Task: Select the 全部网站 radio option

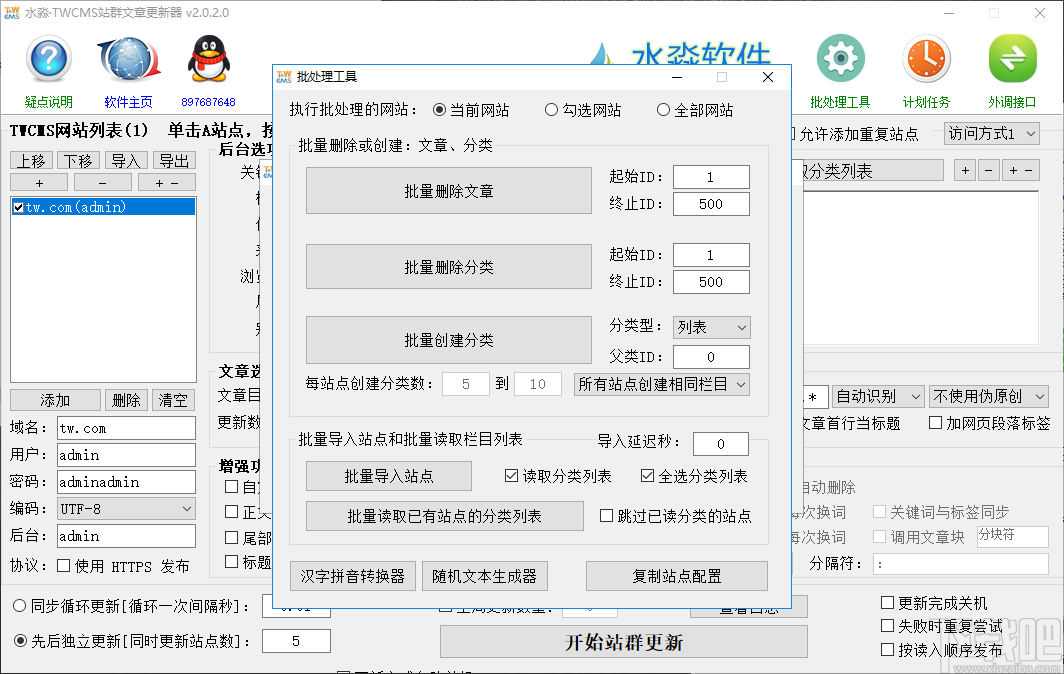Action: [x=662, y=110]
